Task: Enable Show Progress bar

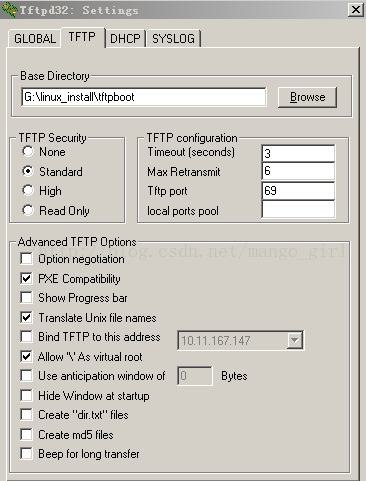Action: 26,298
